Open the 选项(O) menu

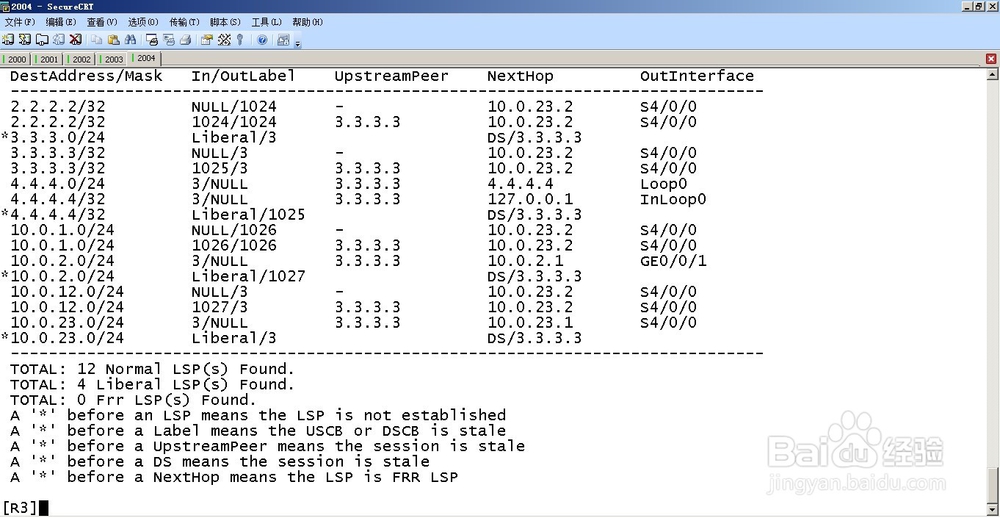pyautogui.click(x=143, y=22)
